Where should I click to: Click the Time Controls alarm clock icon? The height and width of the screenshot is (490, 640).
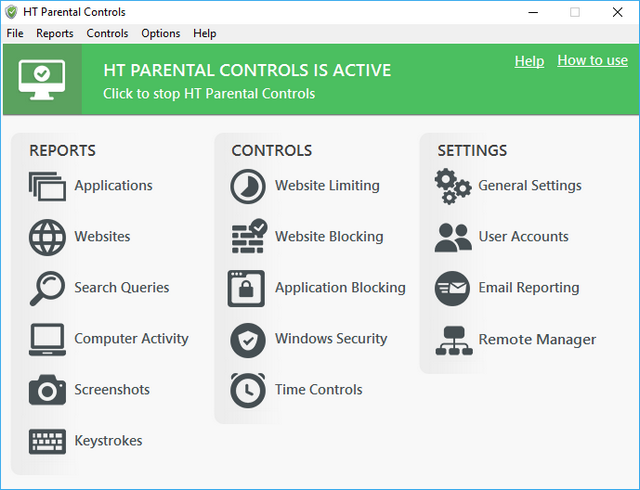[x=248, y=390]
